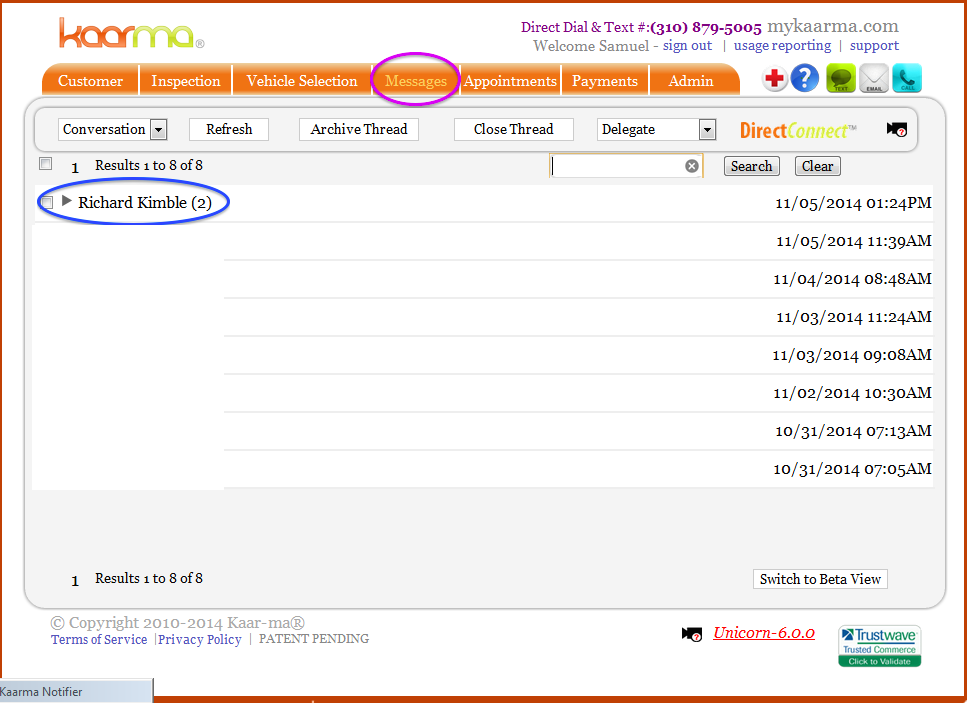Image resolution: width=967 pixels, height=703 pixels.
Task: Open help via blue question mark icon
Action: click(804, 78)
